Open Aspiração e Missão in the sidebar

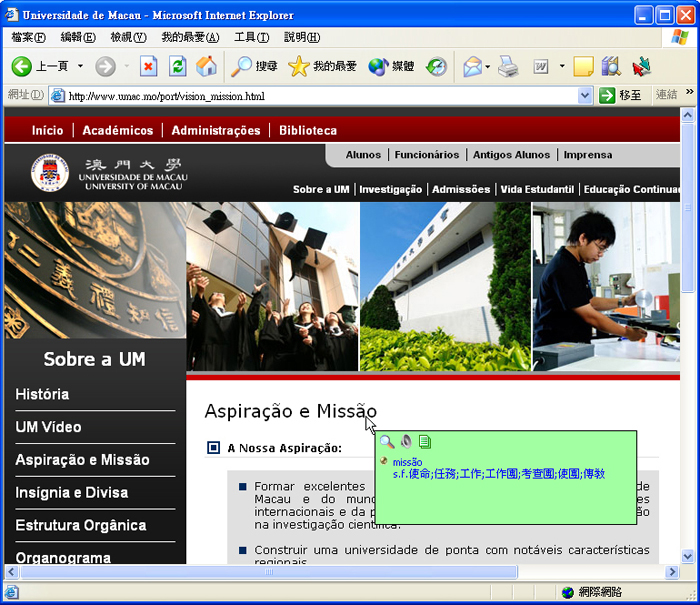point(83,460)
